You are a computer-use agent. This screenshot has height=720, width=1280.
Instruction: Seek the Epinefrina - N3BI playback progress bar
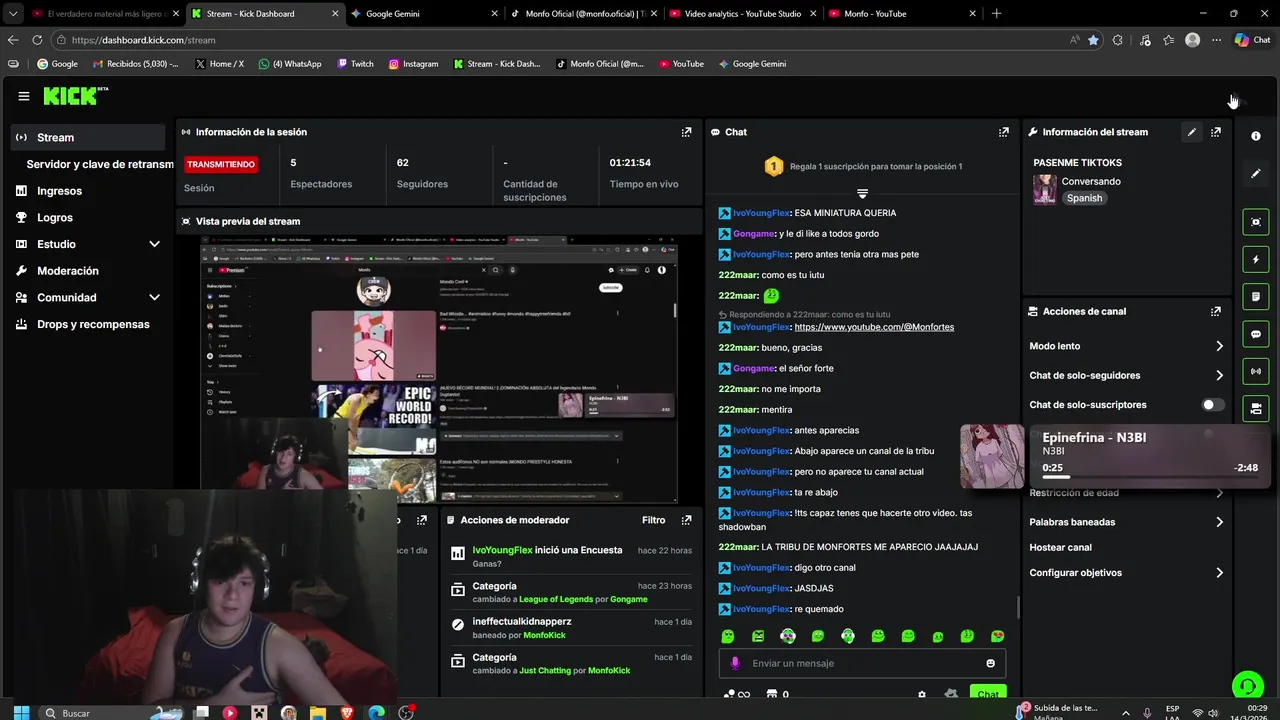click(x=1149, y=477)
